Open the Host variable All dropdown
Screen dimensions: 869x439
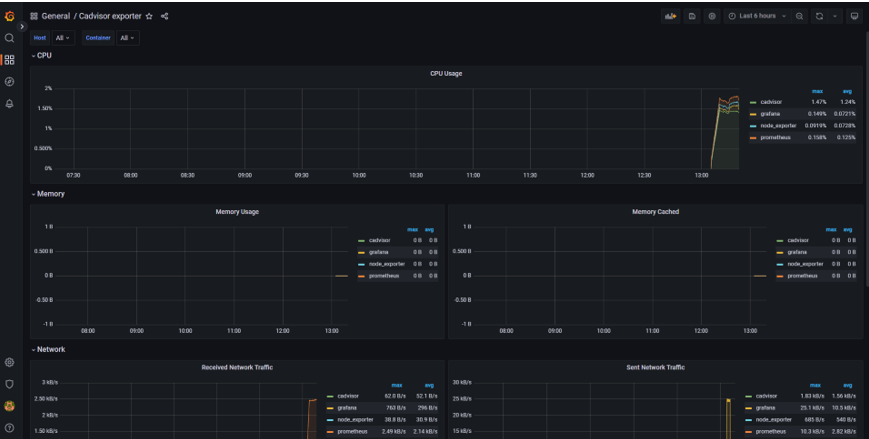(63, 38)
